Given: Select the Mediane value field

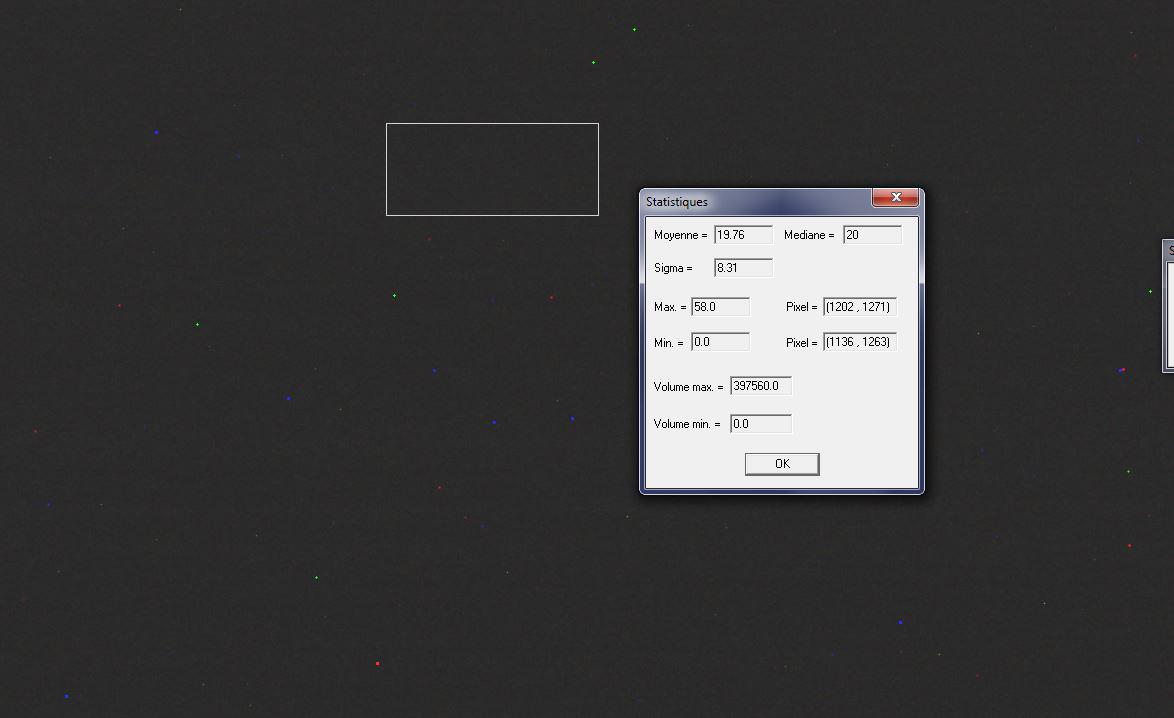Looking at the screenshot, I should tap(871, 234).
